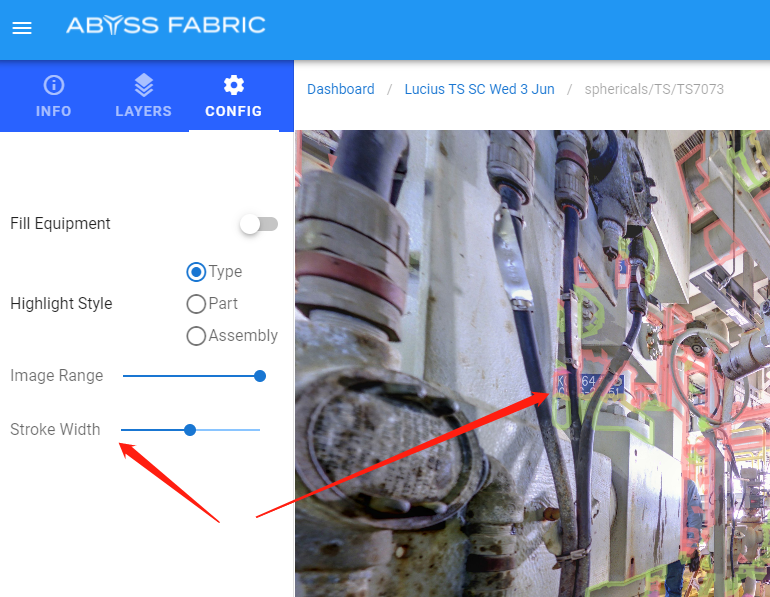770x597 pixels.
Task: Click the Abyss Fabric logo
Action: (x=166, y=25)
